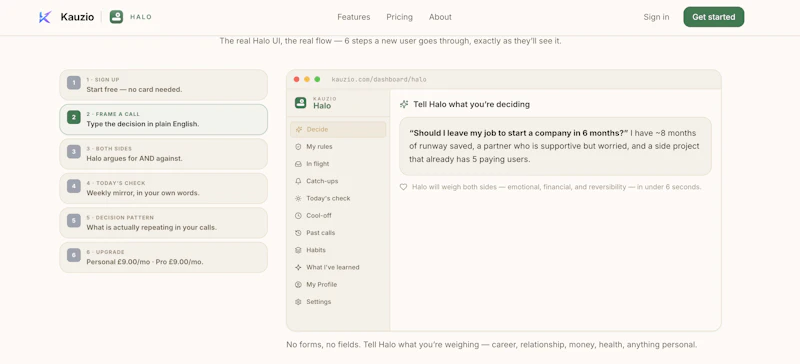Click the sun icon for Today's check
800x364 pixels.
298,199
